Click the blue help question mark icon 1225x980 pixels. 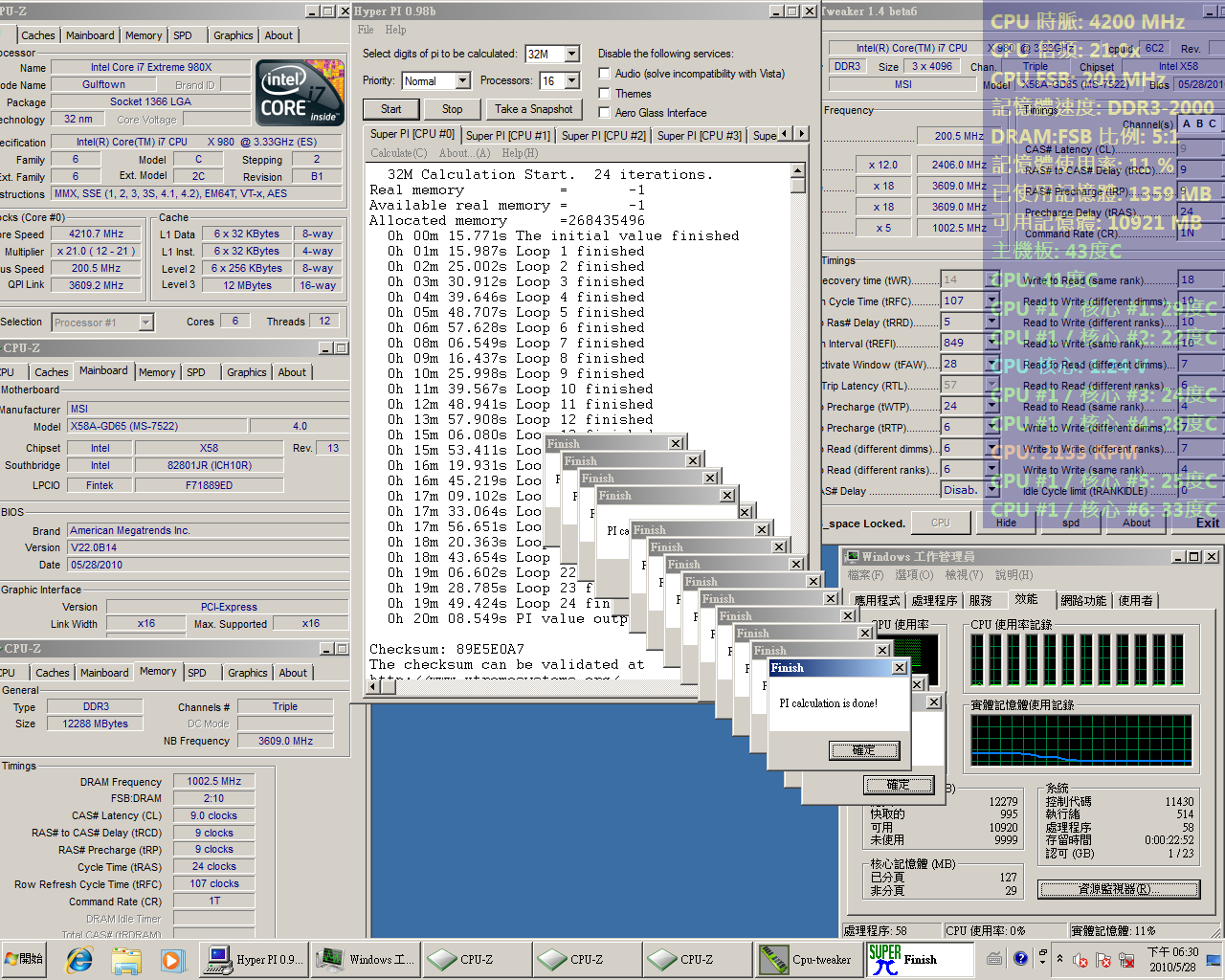click(x=1020, y=958)
